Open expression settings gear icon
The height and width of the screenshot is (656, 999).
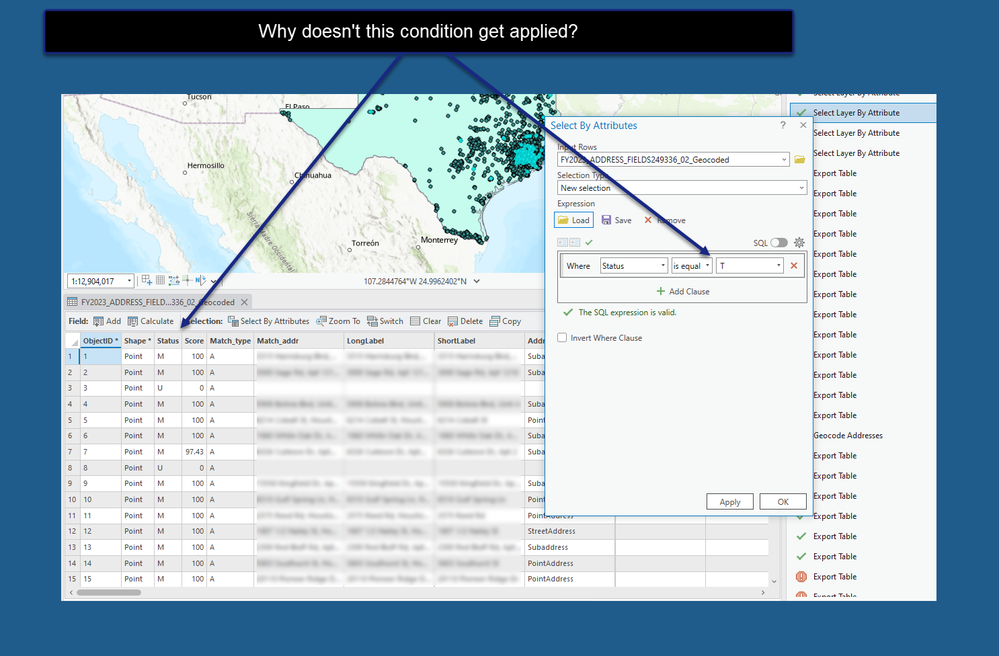(x=799, y=243)
